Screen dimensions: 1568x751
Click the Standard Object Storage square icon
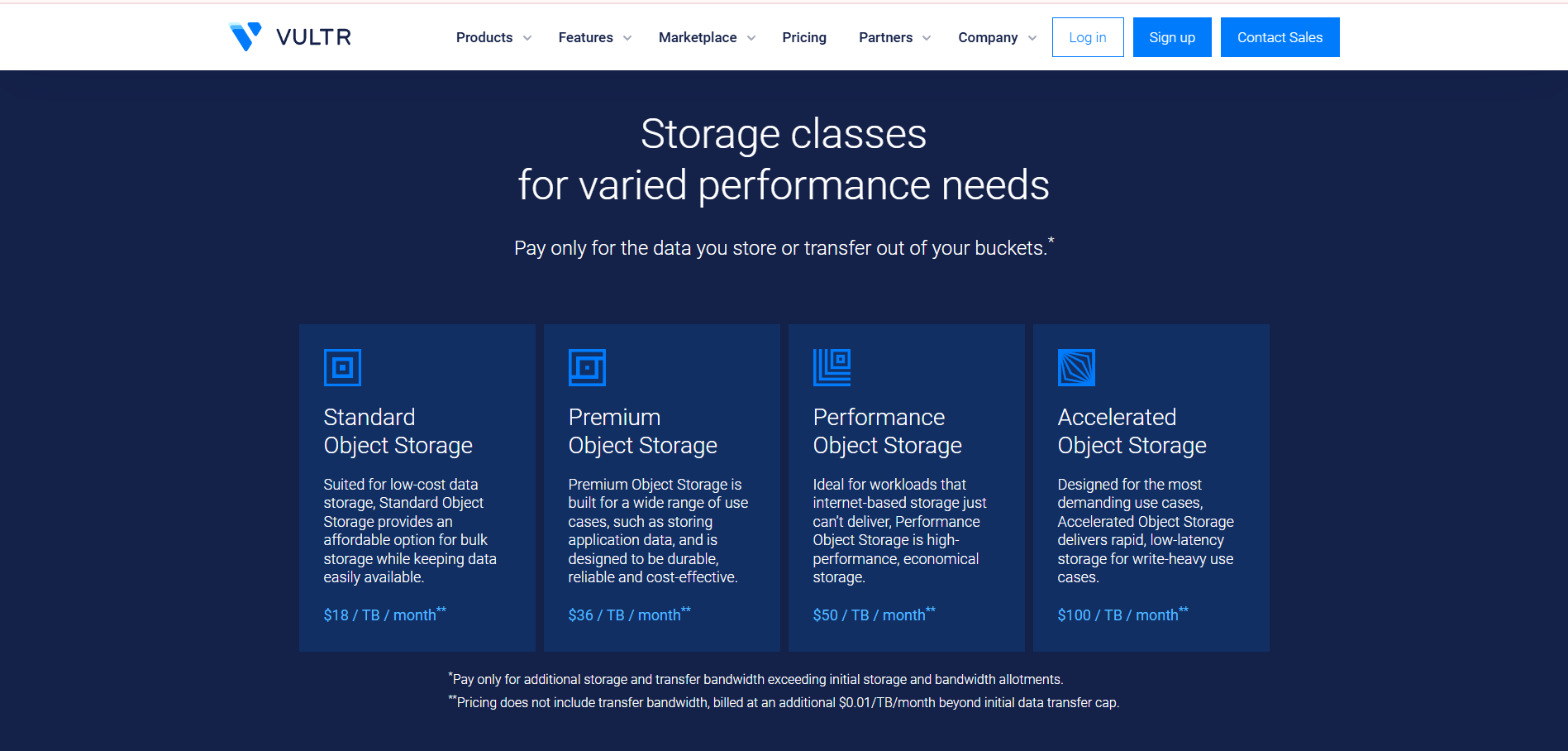click(x=342, y=368)
